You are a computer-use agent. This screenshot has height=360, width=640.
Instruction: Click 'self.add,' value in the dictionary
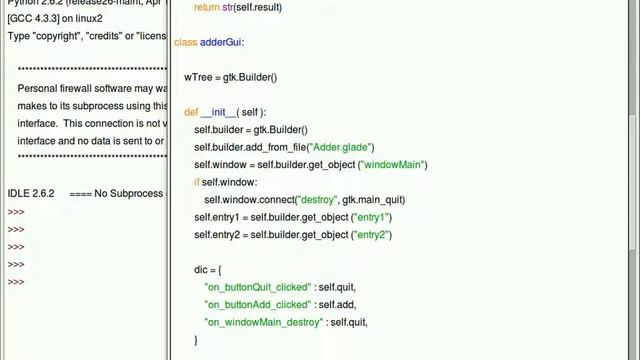pos(337,305)
